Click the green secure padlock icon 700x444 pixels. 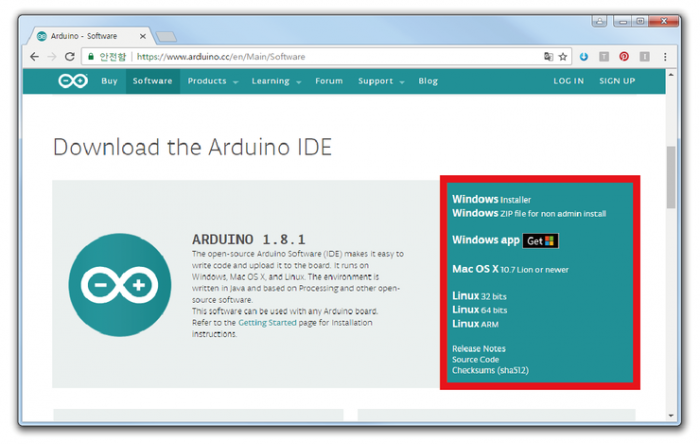[91, 56]
